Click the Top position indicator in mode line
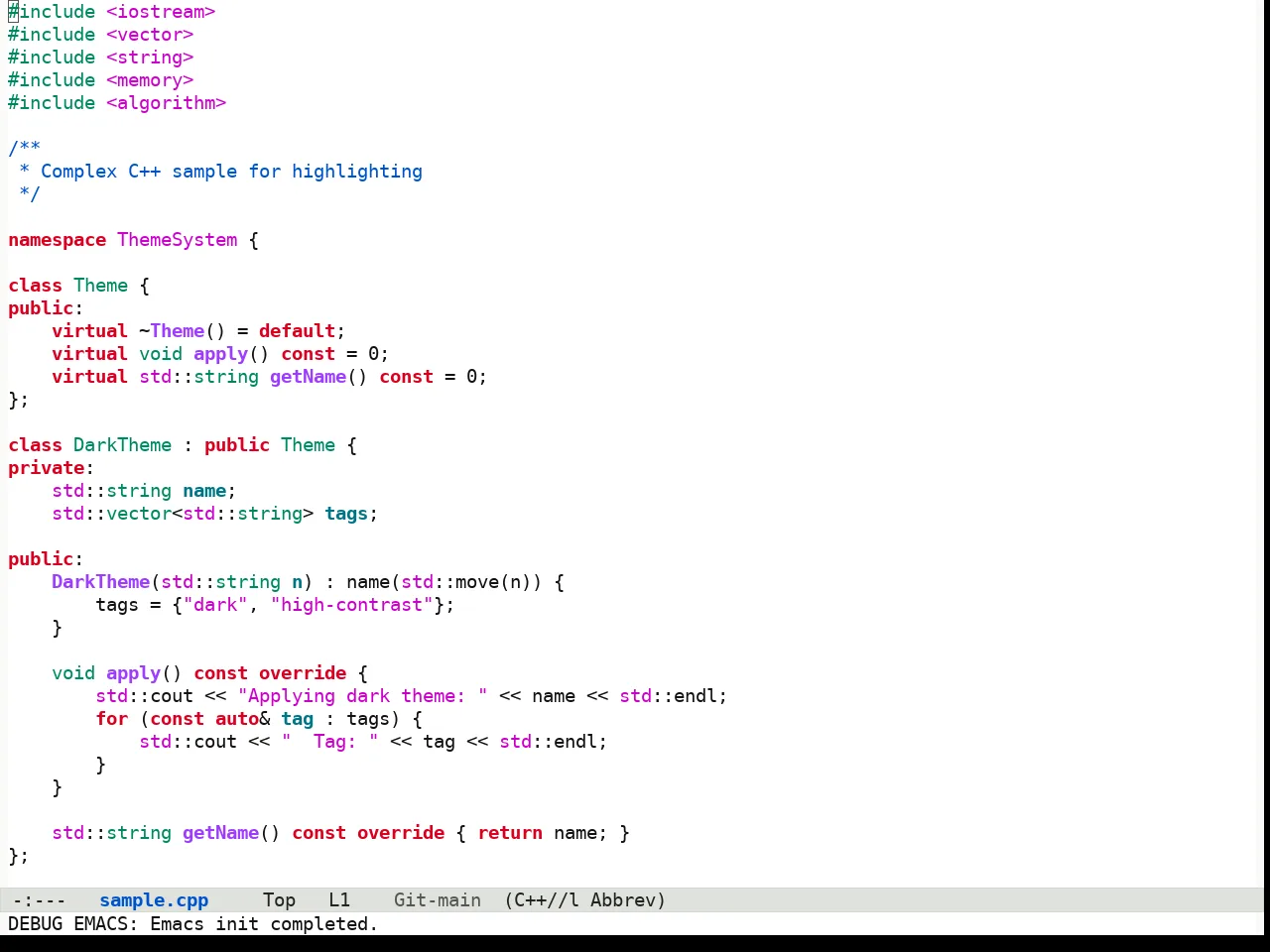1270x952 pixels. tap(279, 900)
